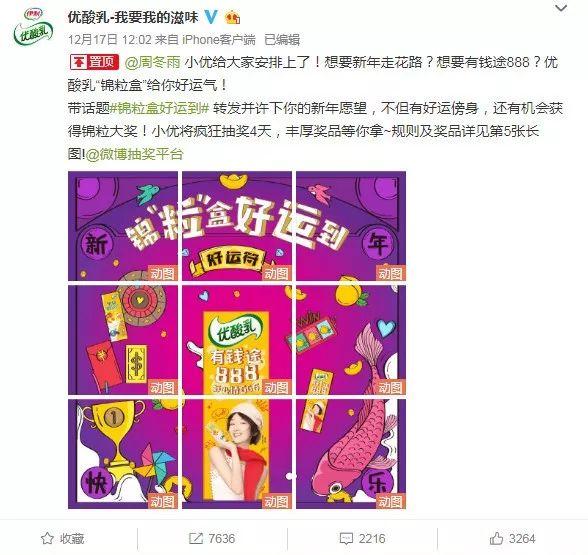Click the blue verified V badge
This screenshot has width=588, height=555.
coord(212,17)
